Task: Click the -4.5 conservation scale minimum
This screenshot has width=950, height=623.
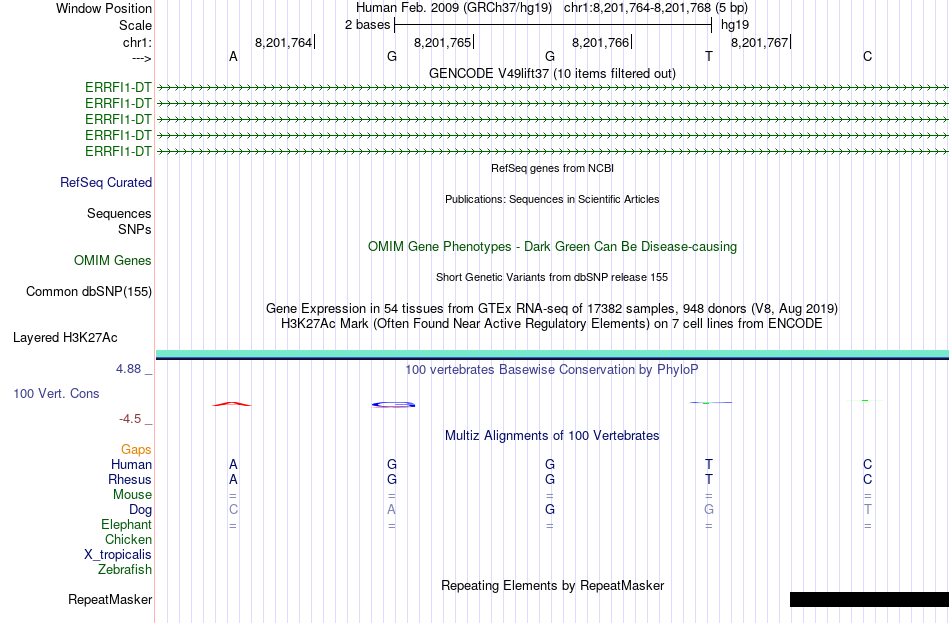Action: [x=130, y=419]
